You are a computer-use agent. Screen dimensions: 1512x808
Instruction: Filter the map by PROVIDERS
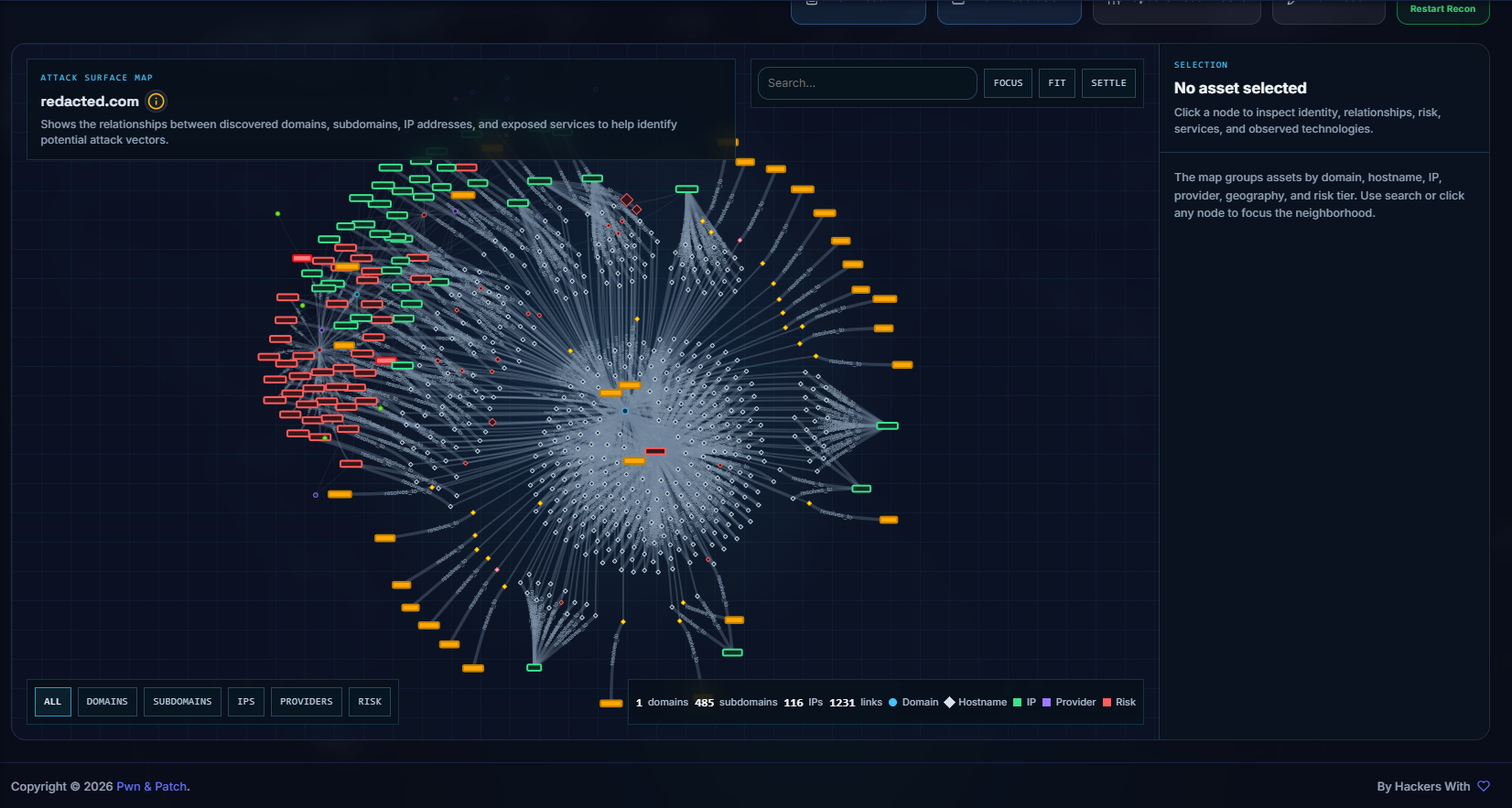(x=307, y=702)
